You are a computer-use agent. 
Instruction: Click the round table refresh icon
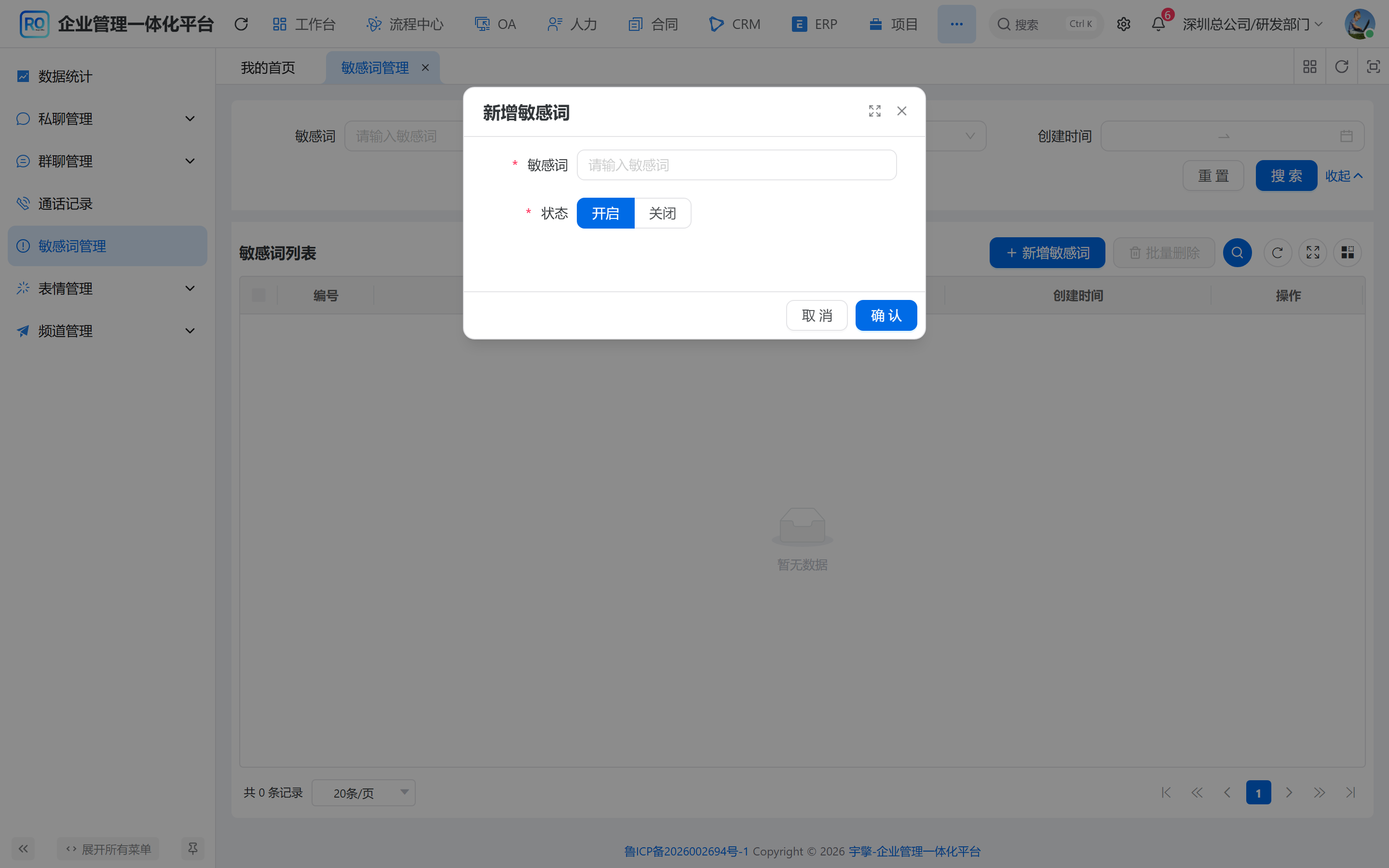[1277, 253]
